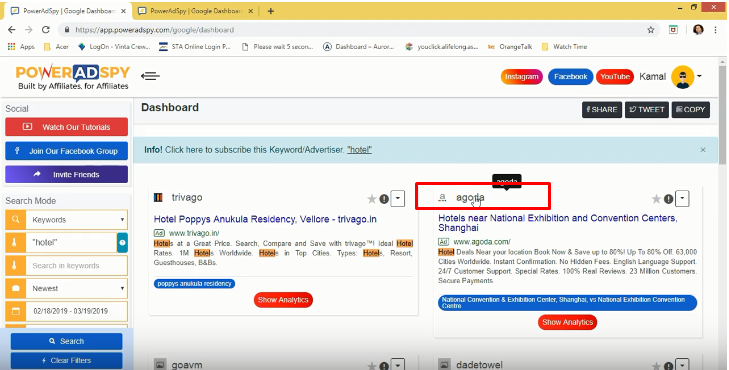The image size is (729, 370).
Task: Reload the page with refresh icon
Action: [x=46, y=30]
